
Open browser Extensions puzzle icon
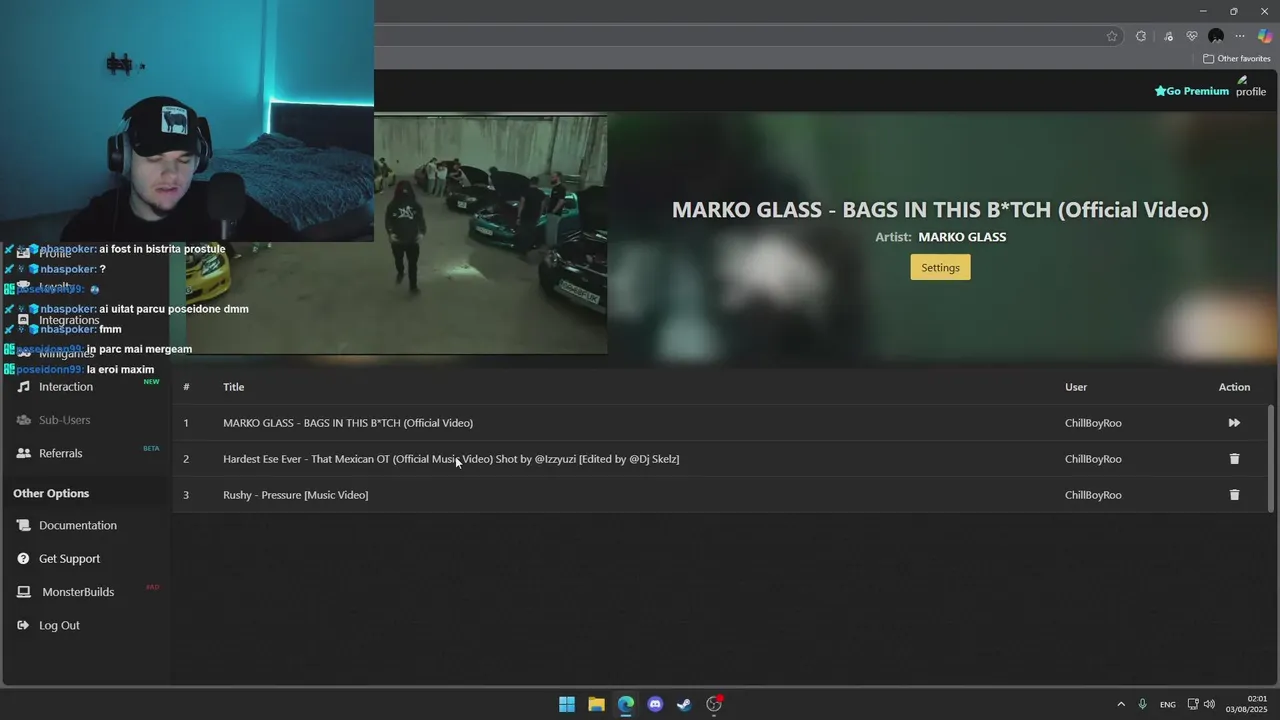[1141, 36]
